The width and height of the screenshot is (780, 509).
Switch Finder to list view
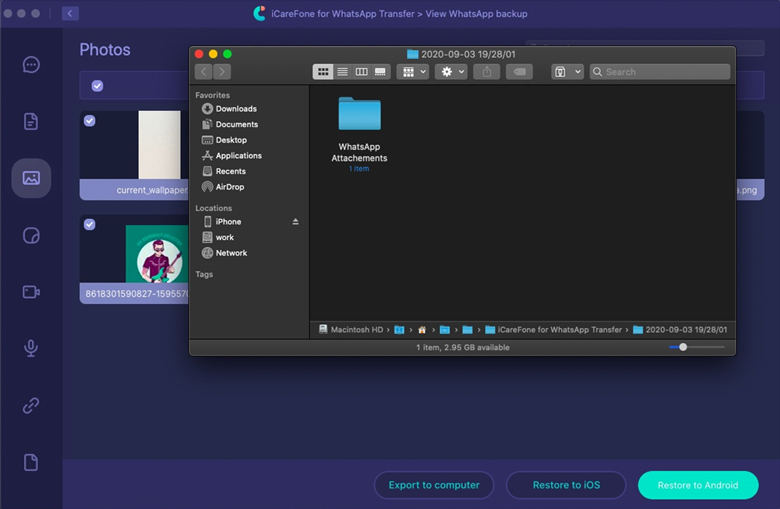[x=342, y=72]
